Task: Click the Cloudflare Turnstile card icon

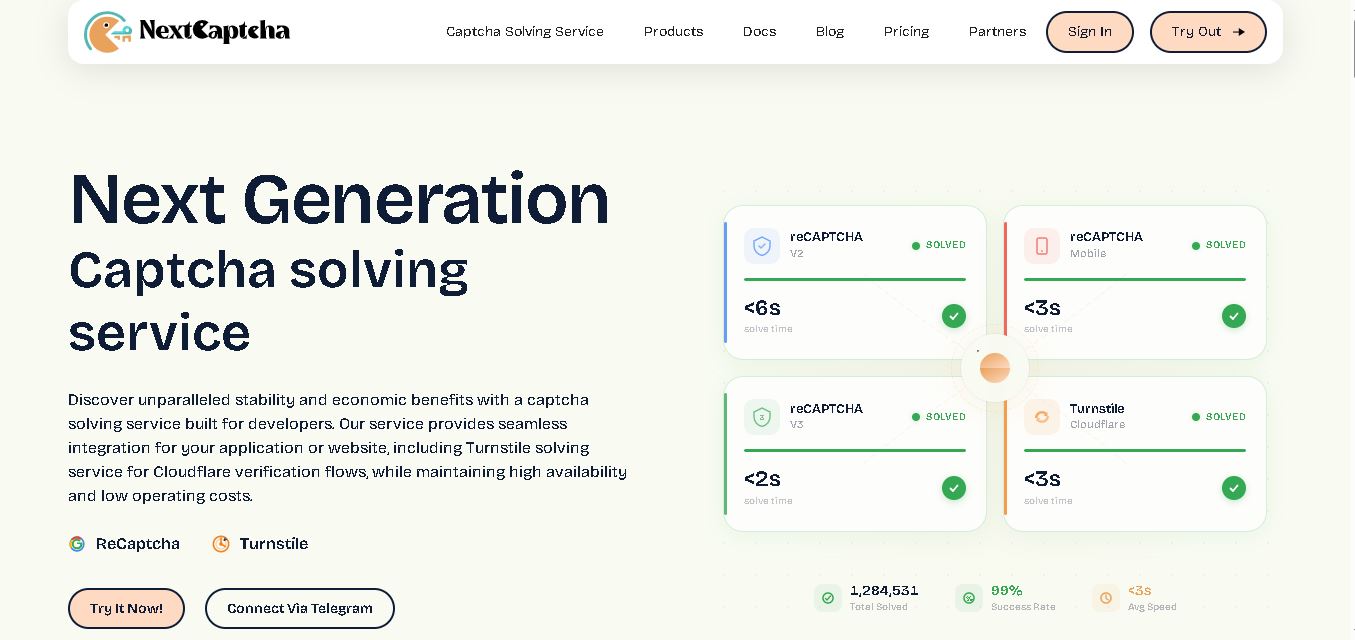Action: pyautogui.click(x=1042, y=417)
